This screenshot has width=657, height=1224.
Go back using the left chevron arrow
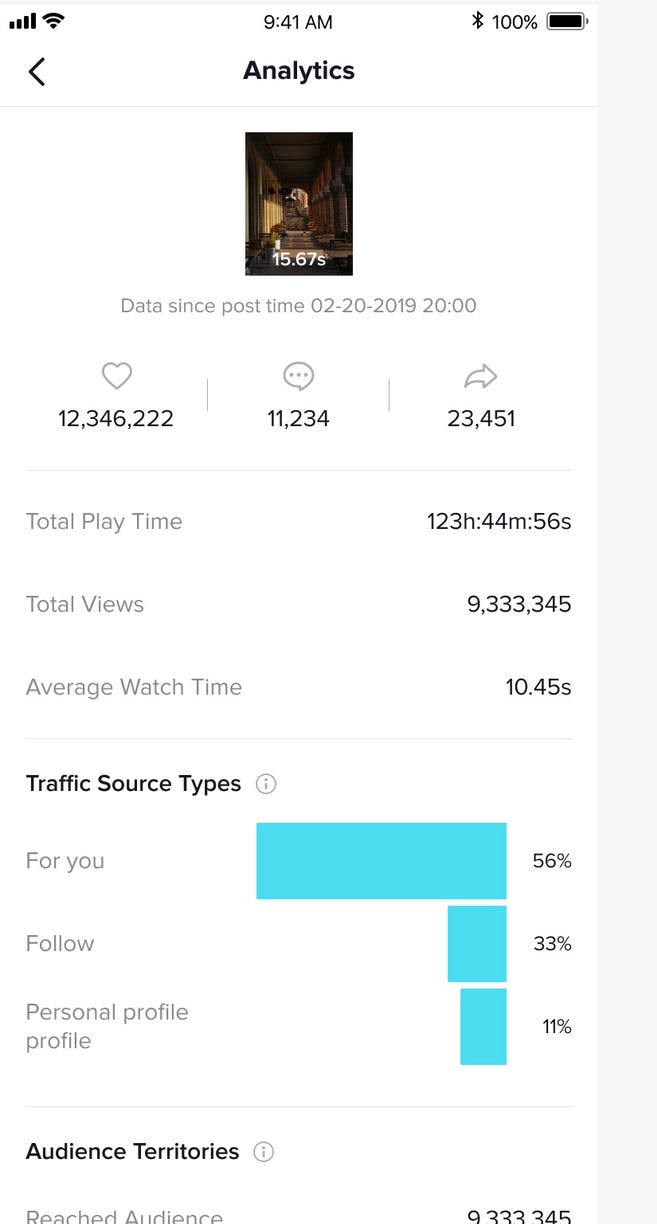37,71
